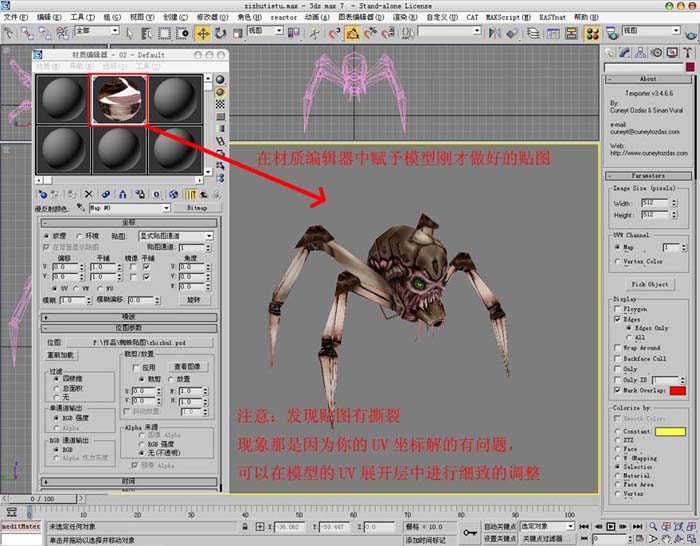Viewport: 700px width, 546px height.
Task: Collapse the About rollout
Action: (x=648, y=79)
